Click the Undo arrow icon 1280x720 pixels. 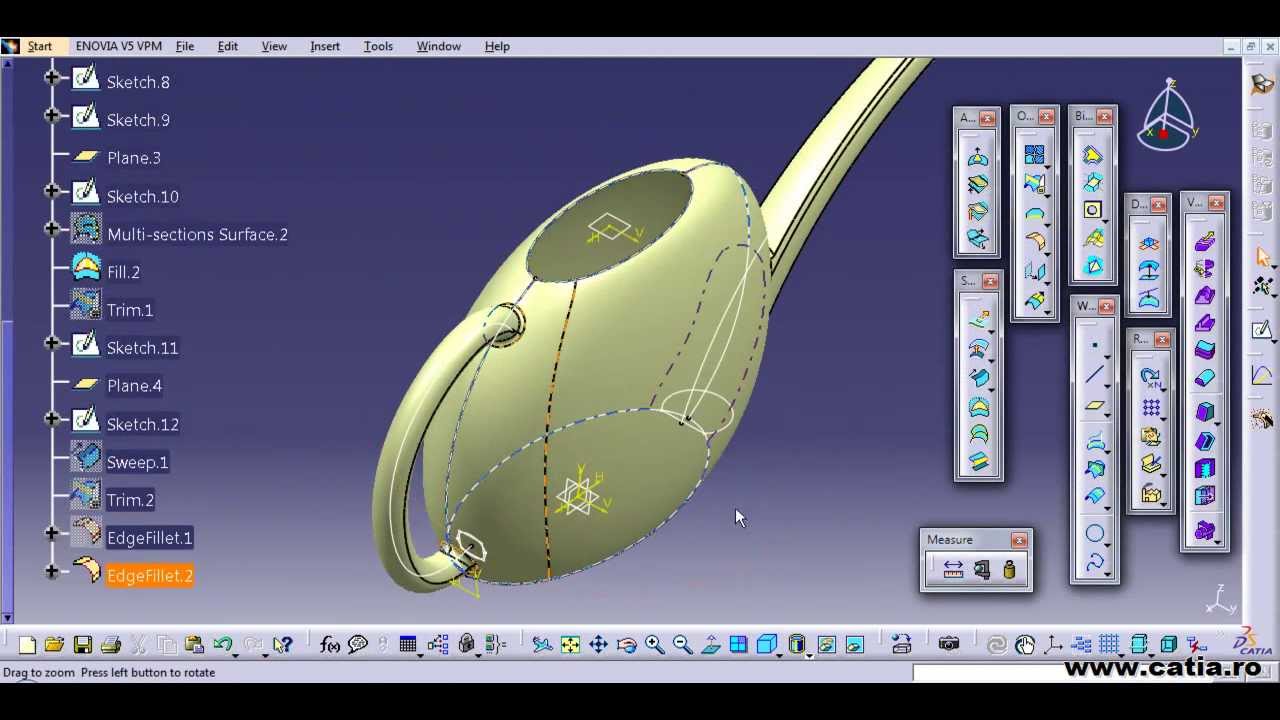[223, 645]
